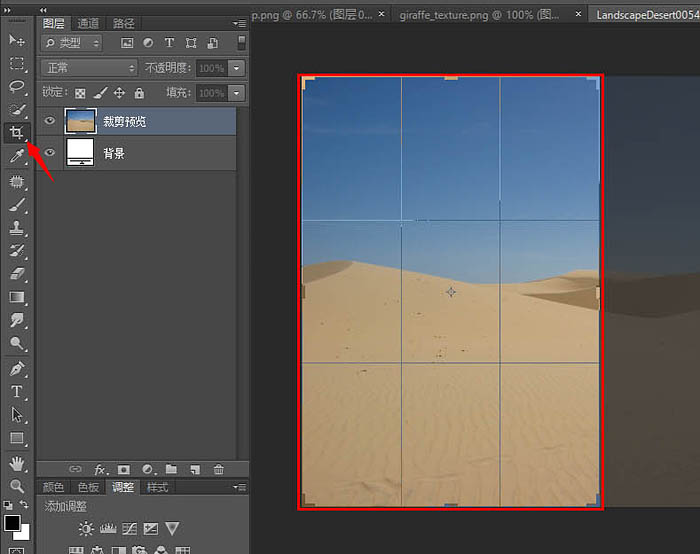Add a Curves adjustment
Screen dimensions: 700x554
pos(129,529)
